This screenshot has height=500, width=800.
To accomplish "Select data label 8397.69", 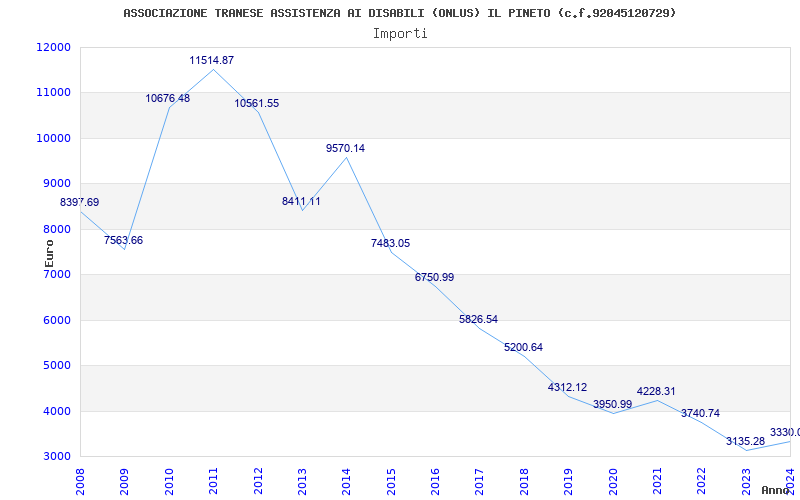I will click(80, 202).
